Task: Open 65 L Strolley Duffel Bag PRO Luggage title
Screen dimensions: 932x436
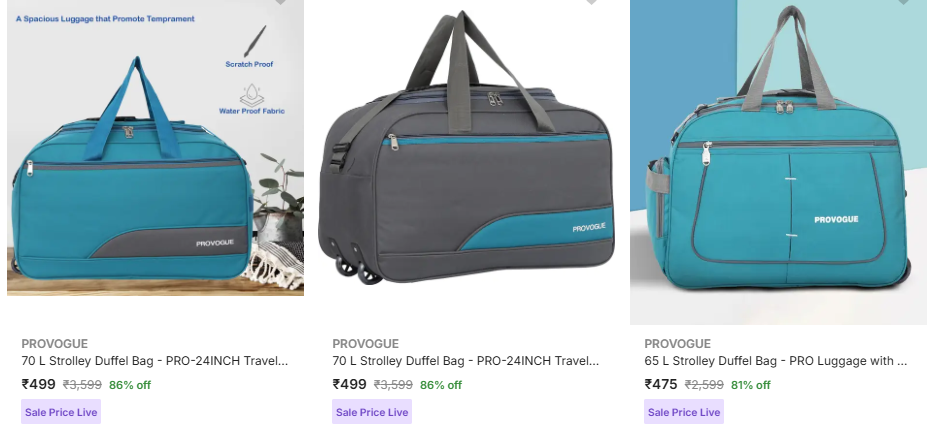Action: pos(776,361)
